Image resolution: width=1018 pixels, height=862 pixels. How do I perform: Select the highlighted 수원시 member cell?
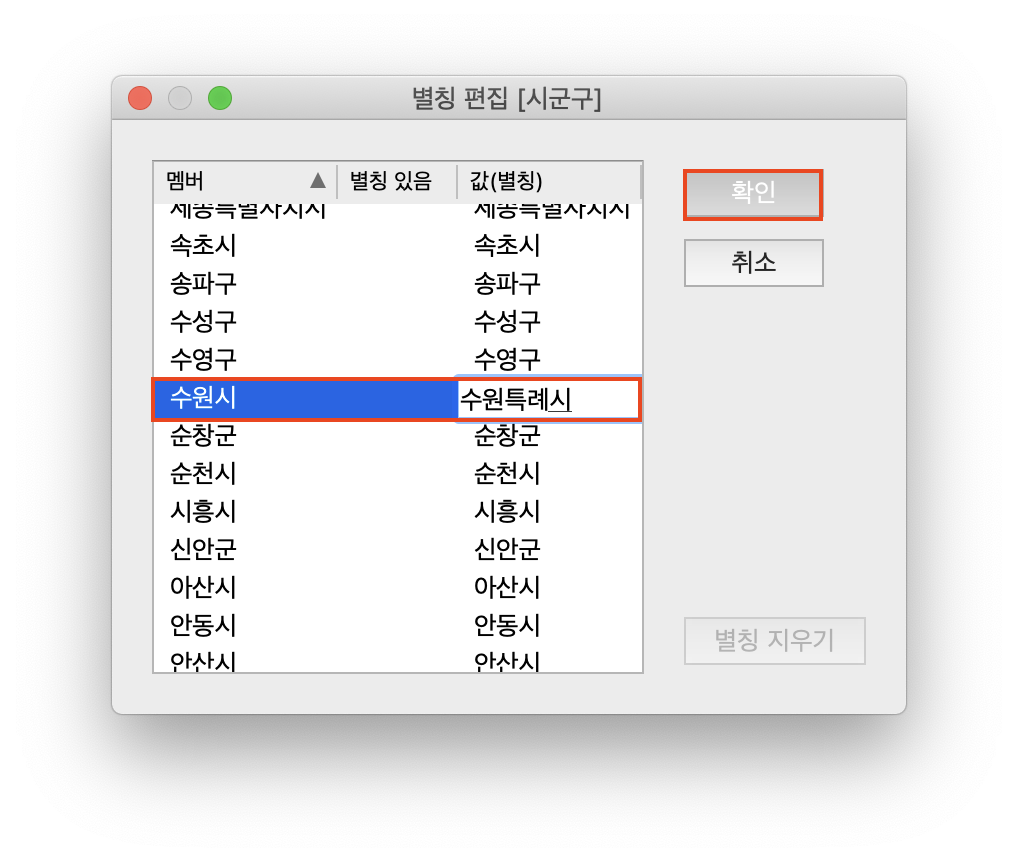pyautogui.click(x=305, y=399)
